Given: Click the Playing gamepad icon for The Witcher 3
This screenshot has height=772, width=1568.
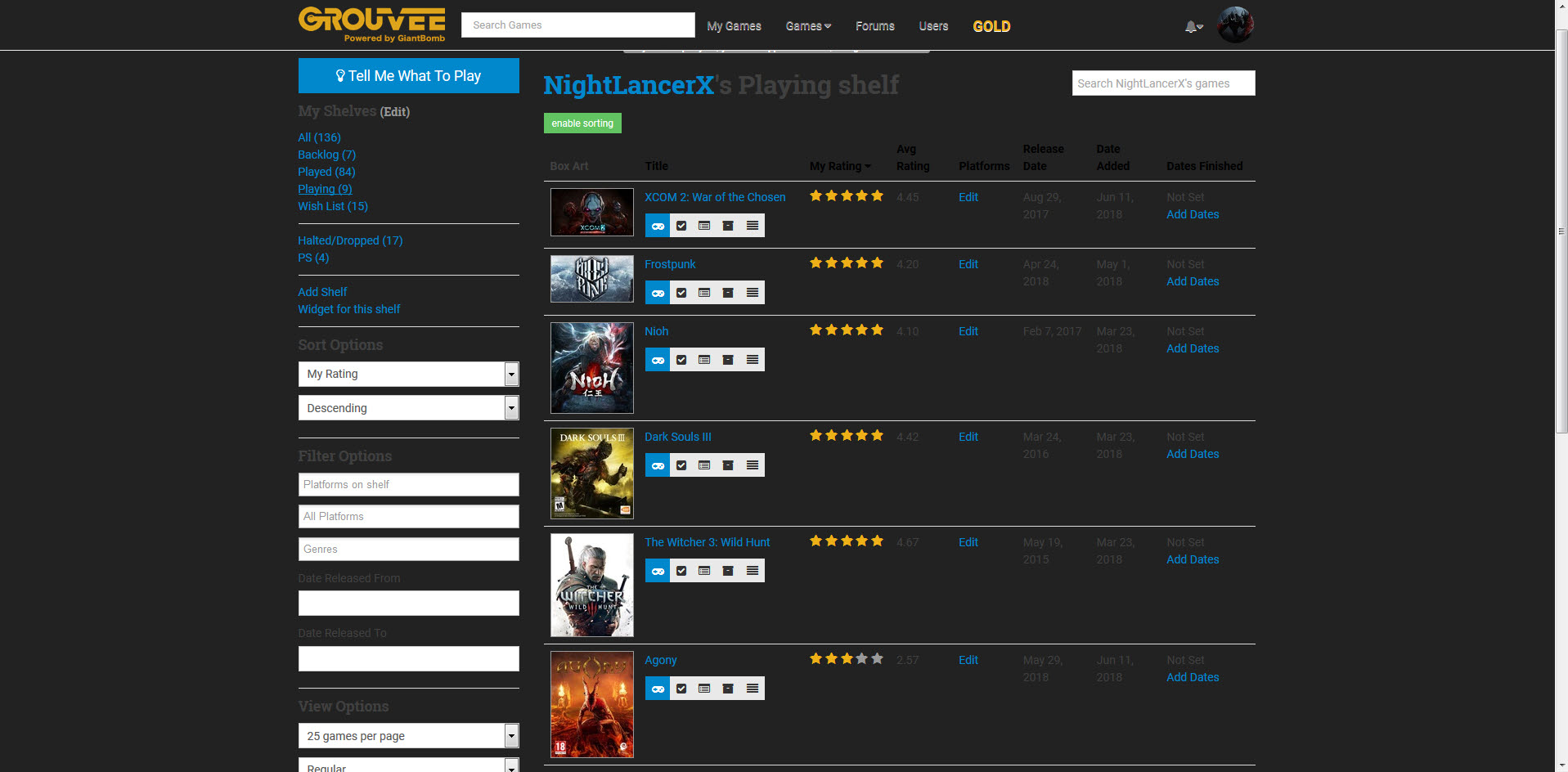Looking at the screenshot, I should 658,571.
